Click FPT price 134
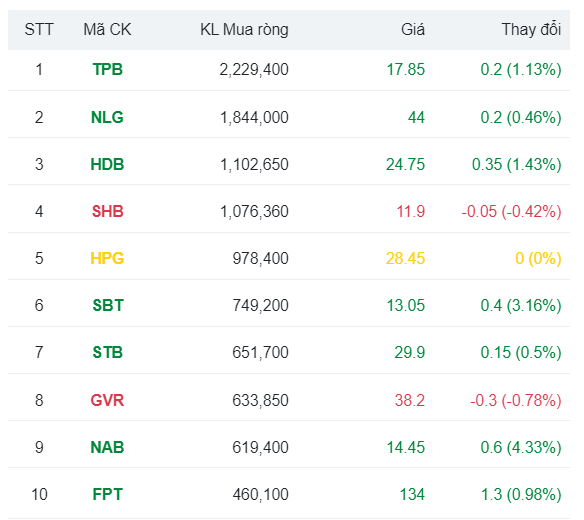 [x=412, y=494]
